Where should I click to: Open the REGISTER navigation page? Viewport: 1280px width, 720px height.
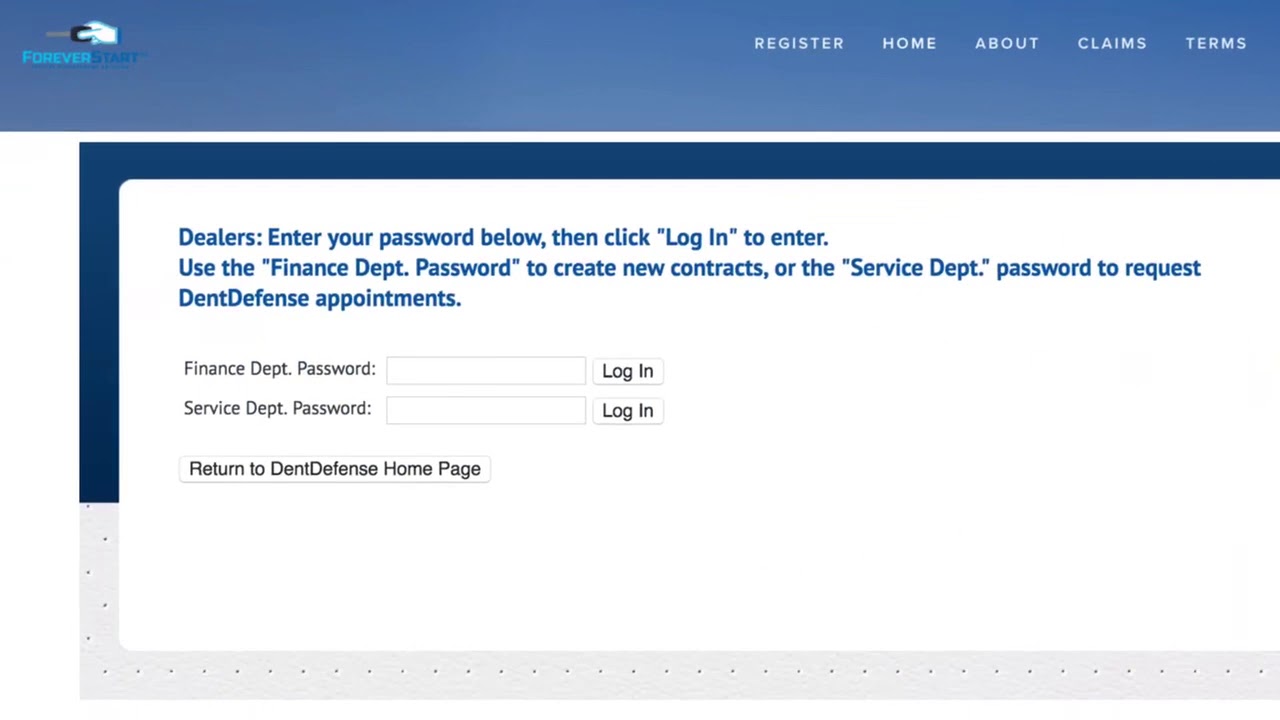pos(799,43)
